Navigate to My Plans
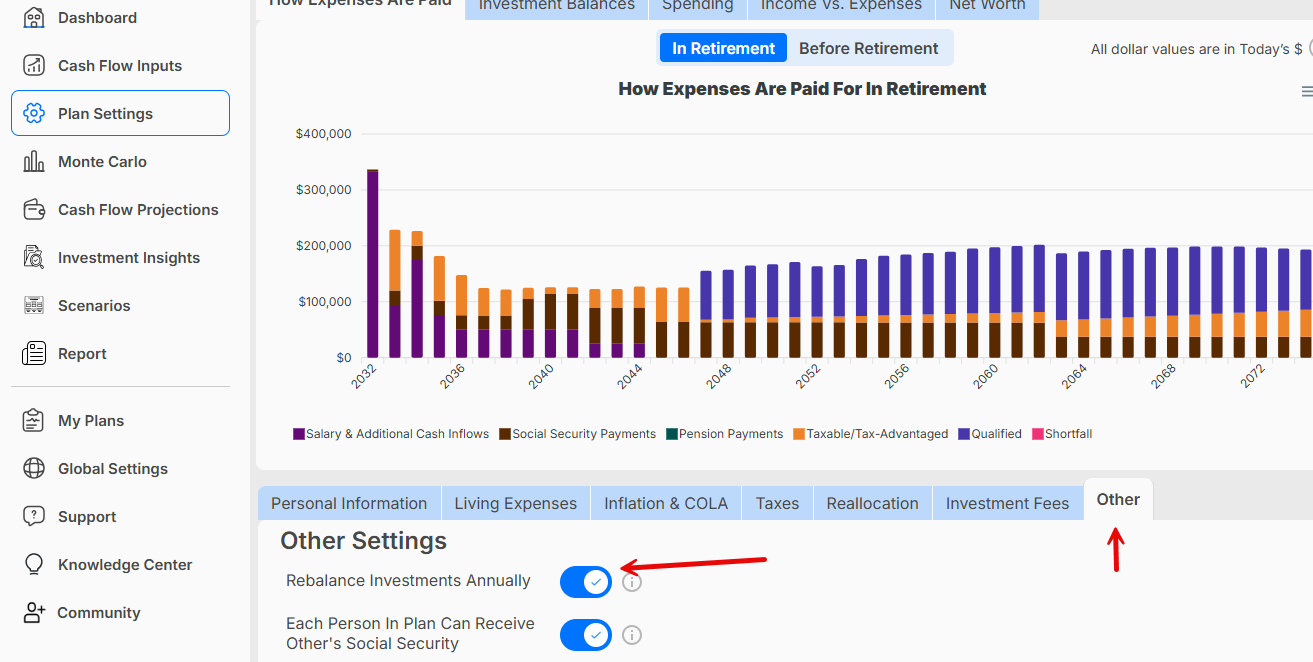Screen dimensions: 1313x662 click(x=91, y=421)
